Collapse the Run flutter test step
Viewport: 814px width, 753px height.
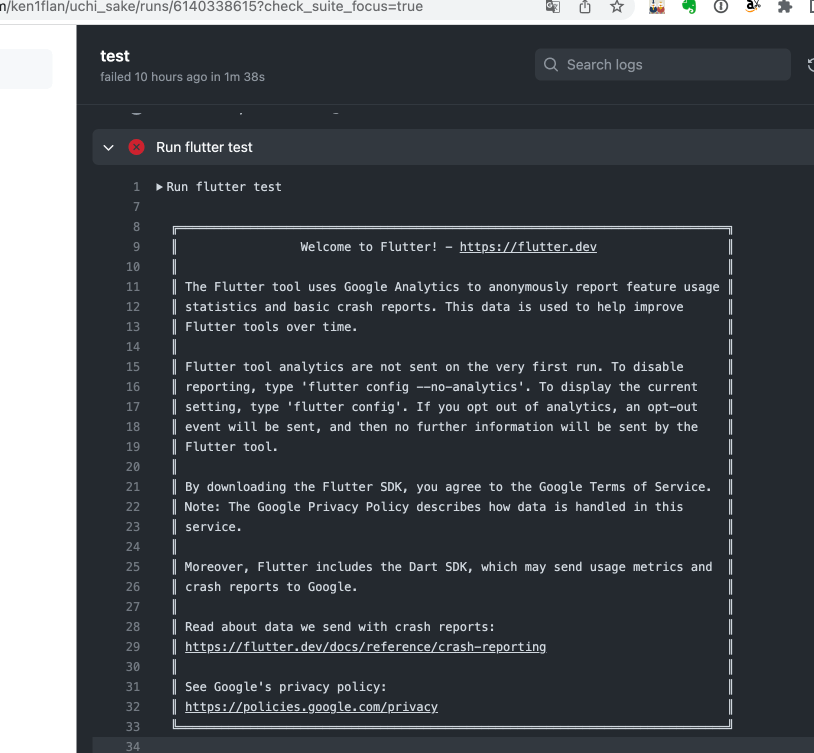point(108,147)
